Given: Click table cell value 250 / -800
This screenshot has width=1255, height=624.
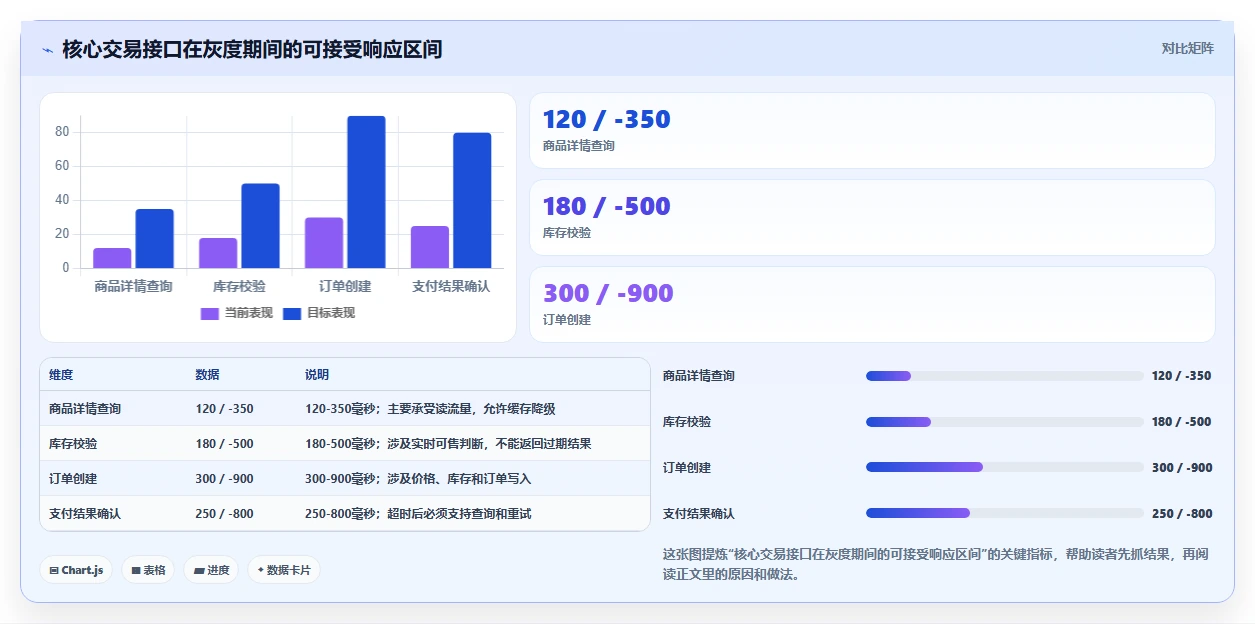Looking at the screenshot, I should click(x=224, y=514).
